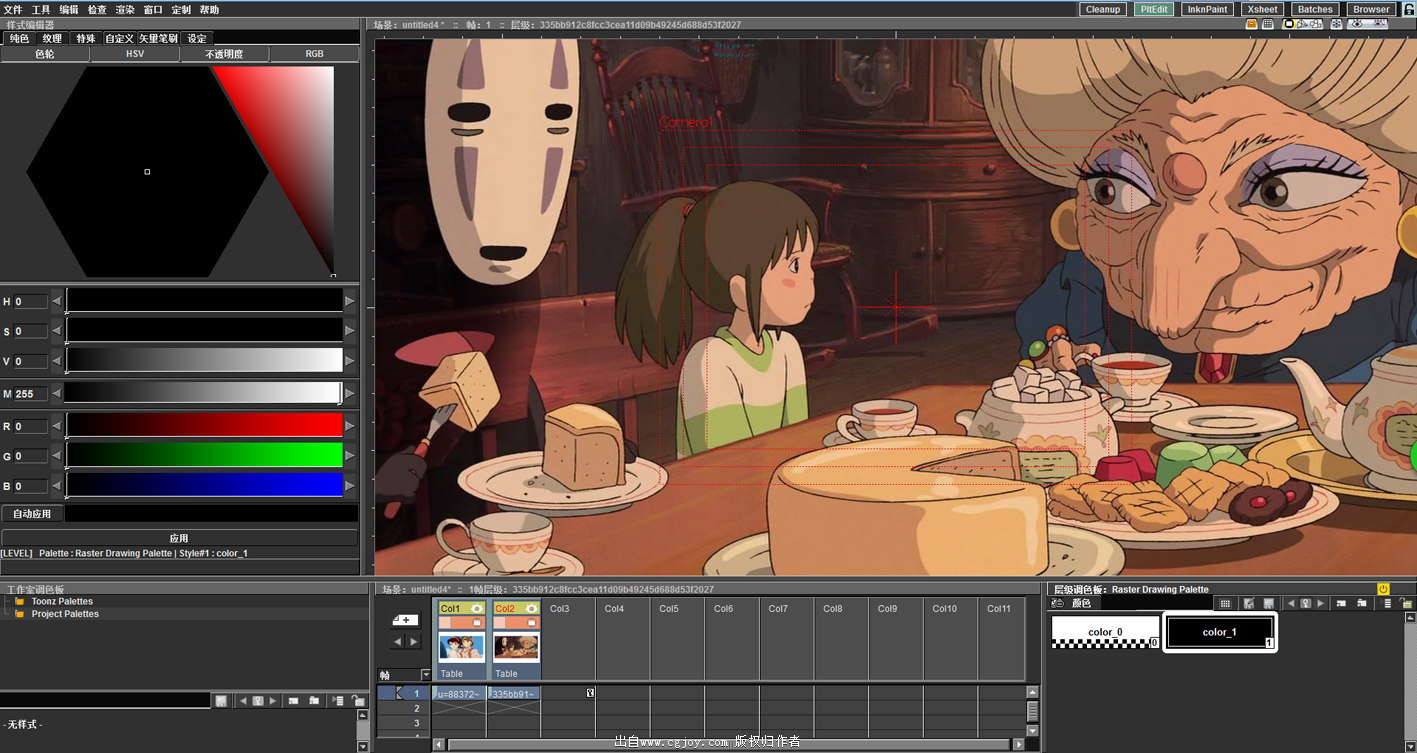Click new column toggle icon in Xsheet

(406, 620)
